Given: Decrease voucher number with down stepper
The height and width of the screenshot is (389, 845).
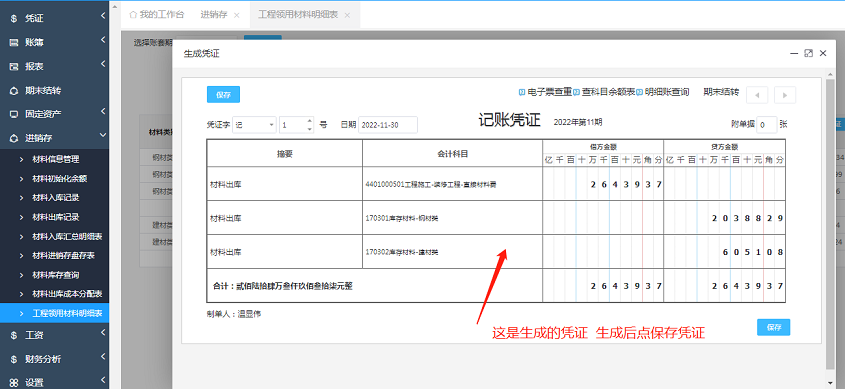Looking at the screenshot, I should [309, 129].
